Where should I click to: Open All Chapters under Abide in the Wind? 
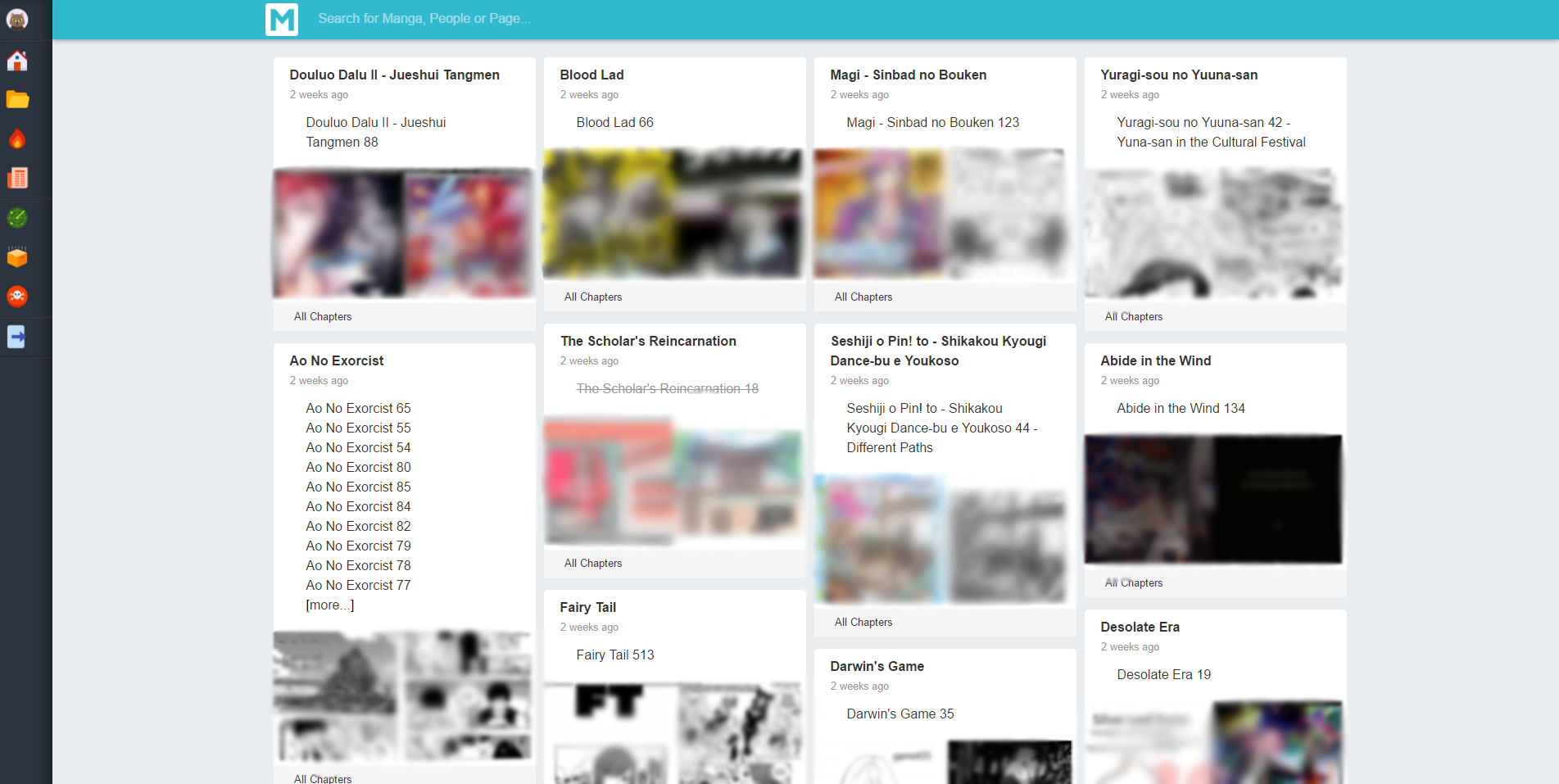click(1134, 583)
